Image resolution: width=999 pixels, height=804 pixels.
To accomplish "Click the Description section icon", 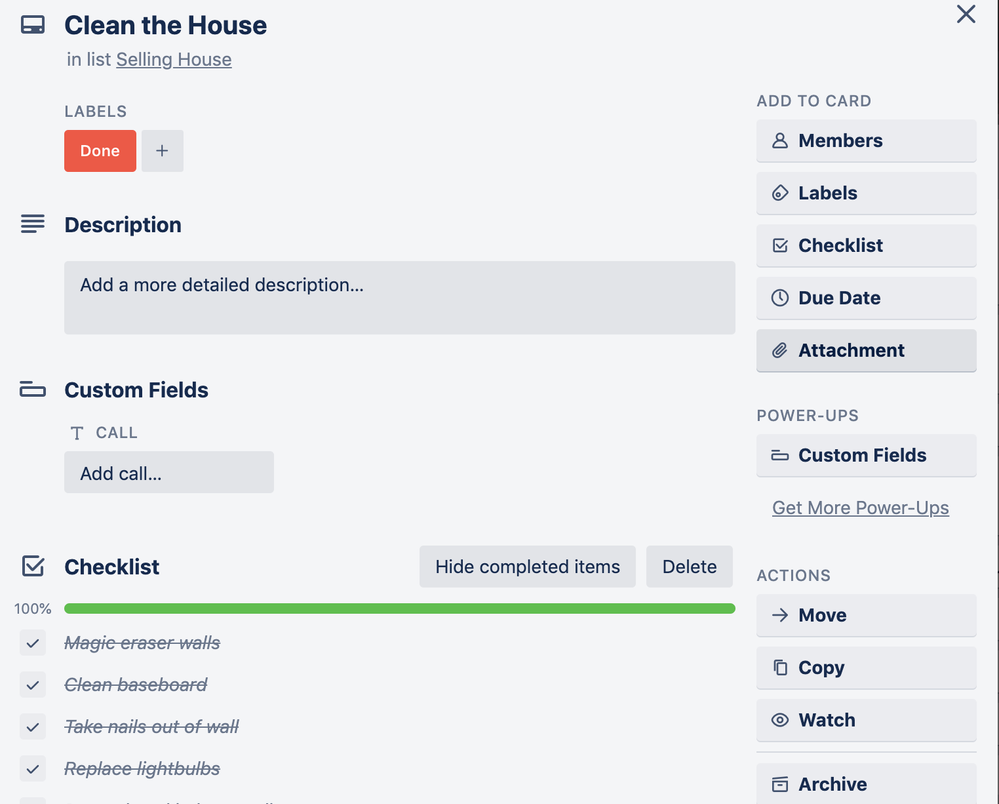I will 33,223.
